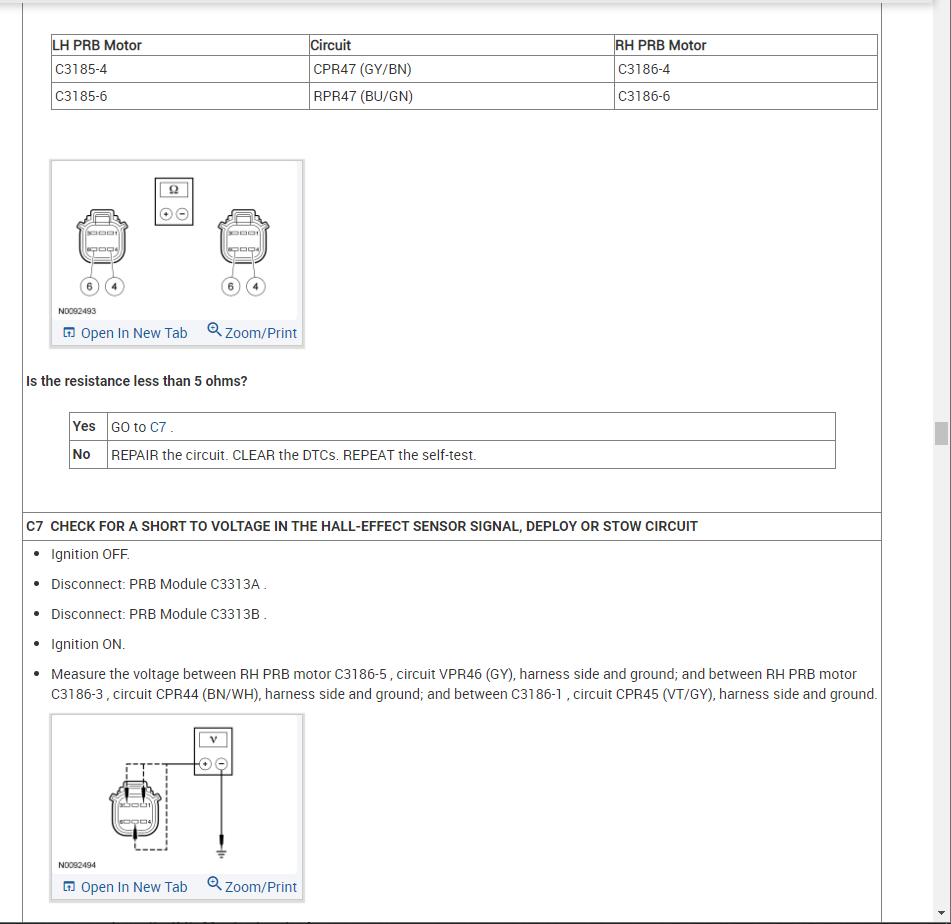
Task: Click the 'Ignition OFF.' bullet
Action: coord(90,554)
